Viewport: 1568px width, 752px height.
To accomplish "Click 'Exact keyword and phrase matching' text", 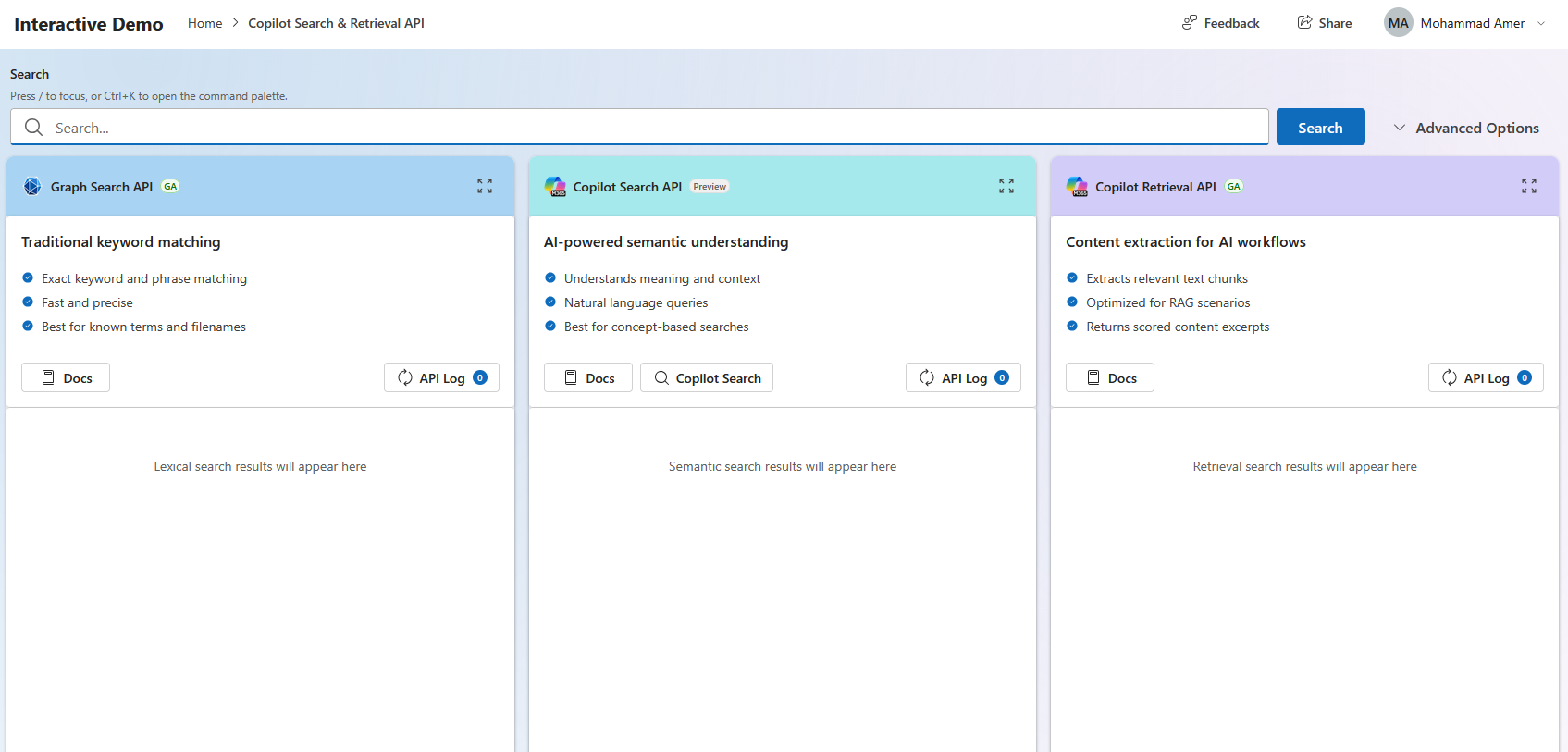I will click(x=144, y=278).
